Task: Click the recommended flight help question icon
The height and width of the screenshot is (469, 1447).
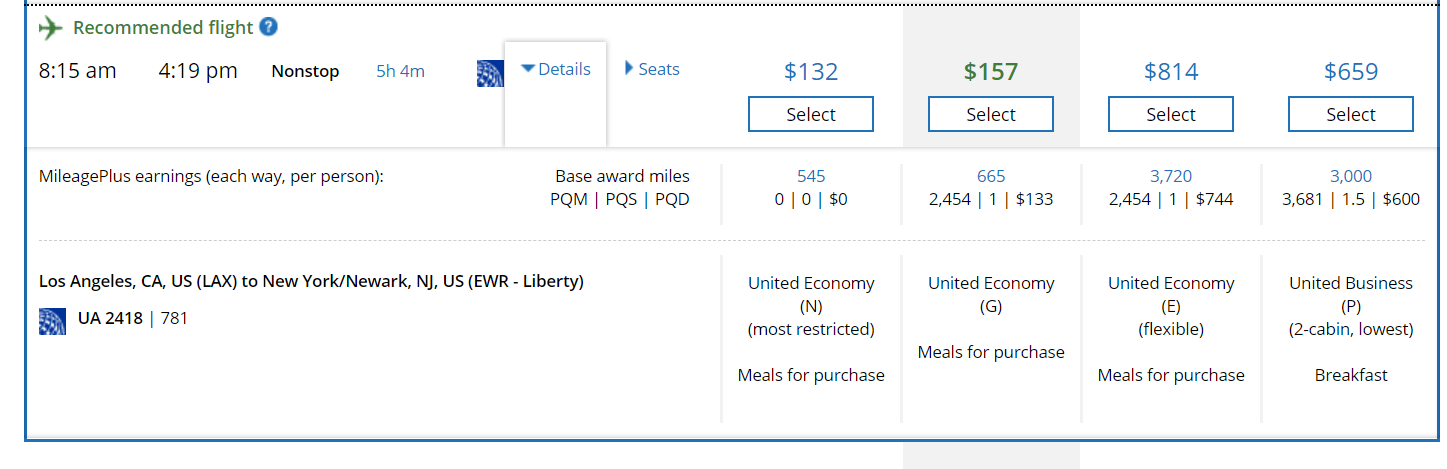Action: (268, 27)
